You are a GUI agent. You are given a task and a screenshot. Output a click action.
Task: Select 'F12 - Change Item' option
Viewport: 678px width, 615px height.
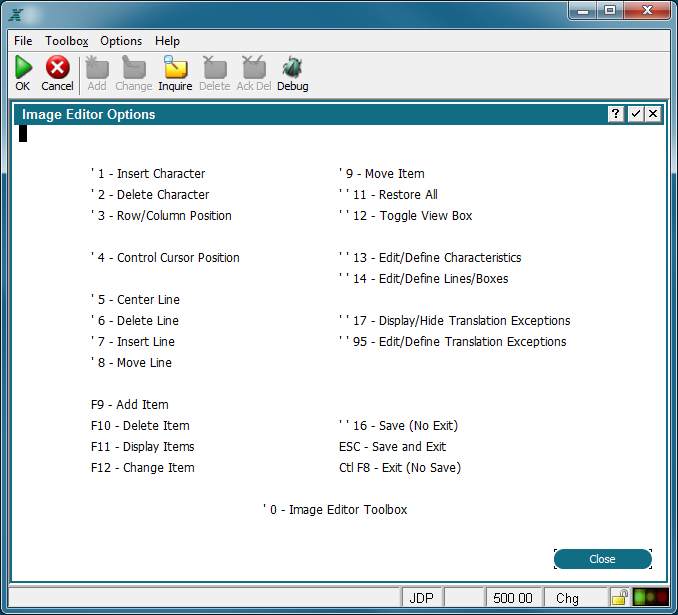(x=143, y=468)
